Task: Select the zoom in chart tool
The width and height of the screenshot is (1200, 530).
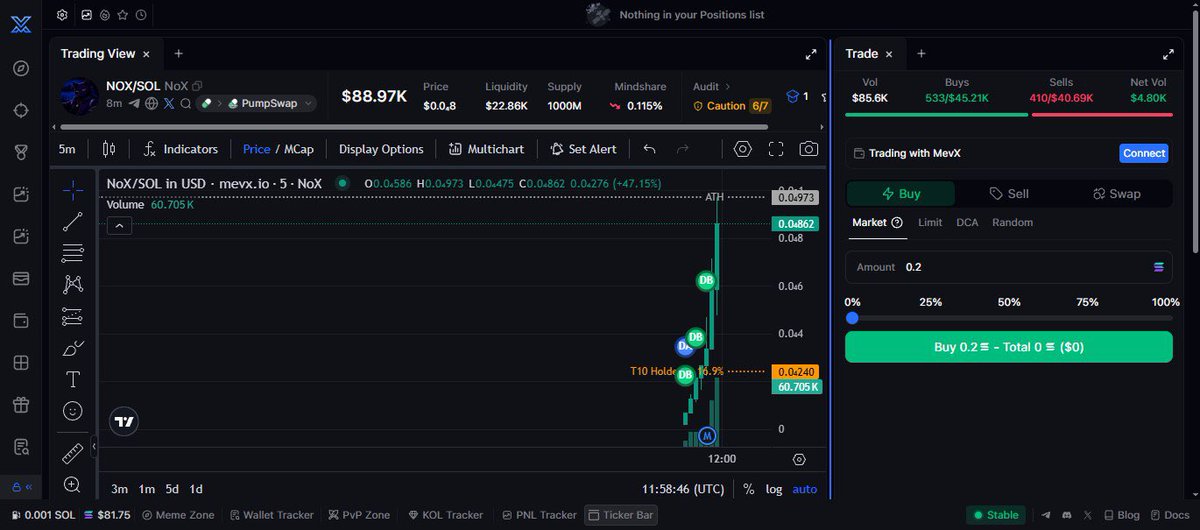Action: pos(72,485)
